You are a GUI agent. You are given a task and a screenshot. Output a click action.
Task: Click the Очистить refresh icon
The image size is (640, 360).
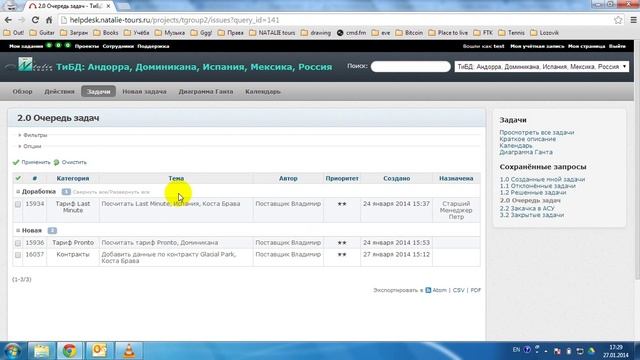[x=56, y=162]
